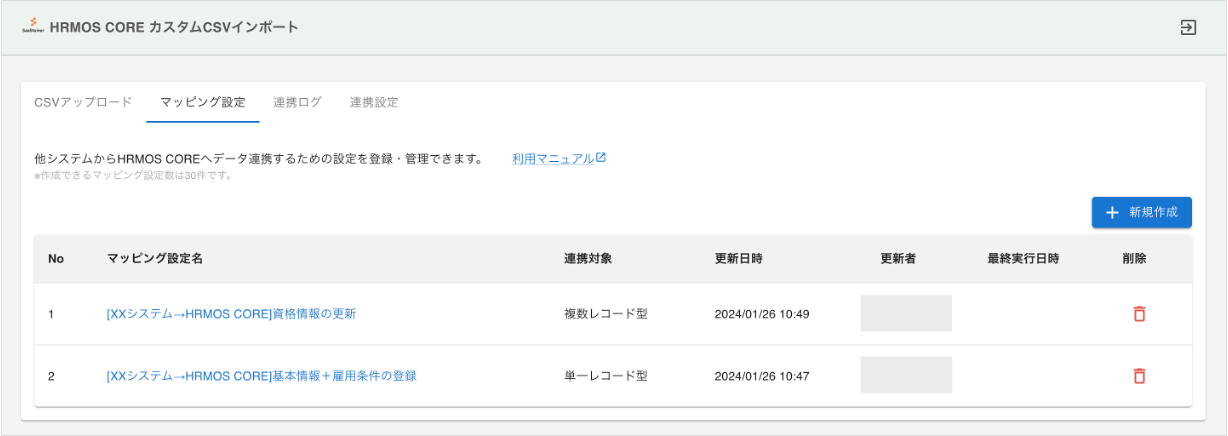
Task: Delete the 資格情報の更新 mapping
Action: click(1138, 314)
